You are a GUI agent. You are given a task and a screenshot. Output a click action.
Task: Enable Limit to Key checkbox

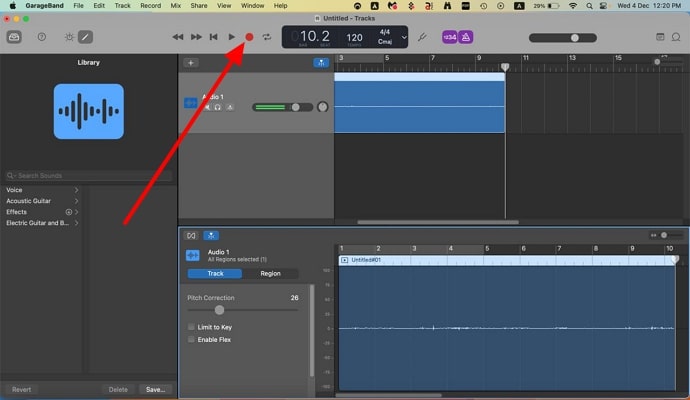(x=191, y=327)
